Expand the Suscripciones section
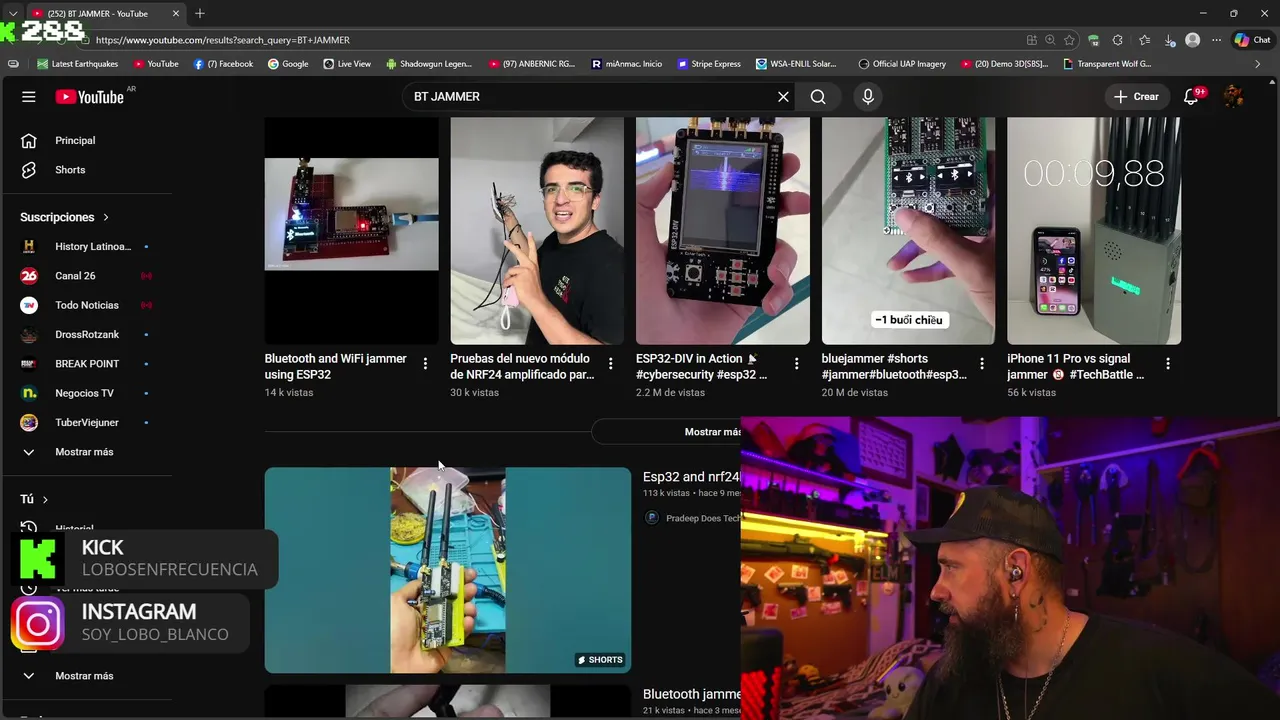Screen dimensions: 1280x720 coord(65,217)
